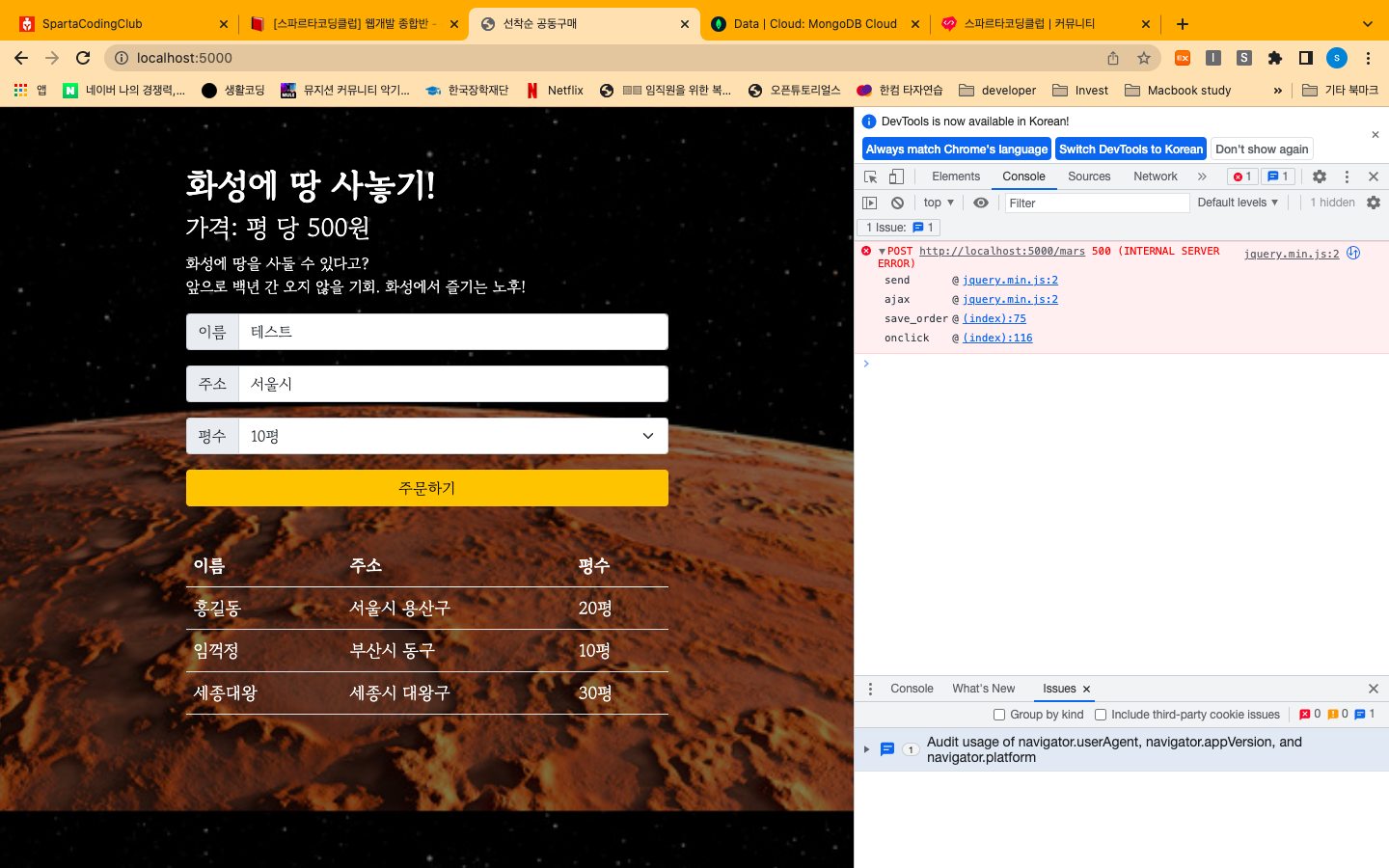Open the Default levels dropdown

1238,203
